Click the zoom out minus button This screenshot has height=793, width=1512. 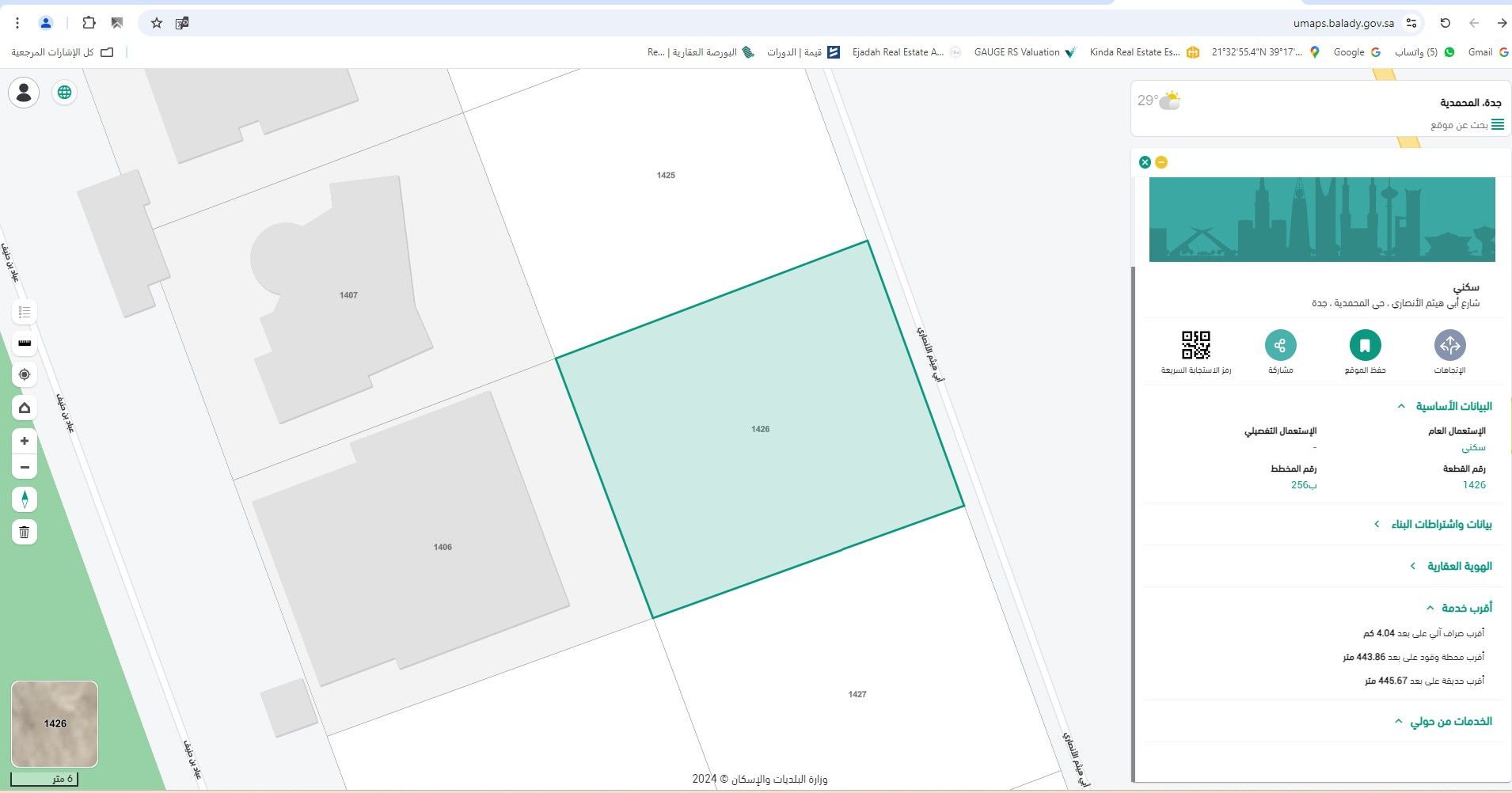coord(25,467)
